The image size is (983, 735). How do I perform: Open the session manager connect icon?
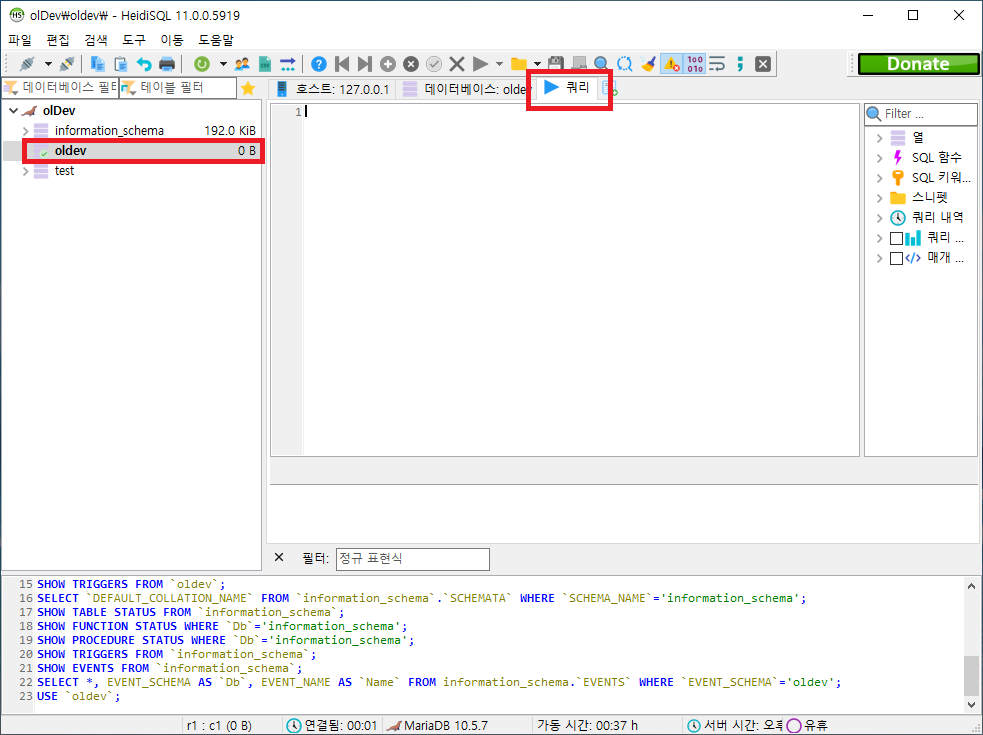coord(26,64)
